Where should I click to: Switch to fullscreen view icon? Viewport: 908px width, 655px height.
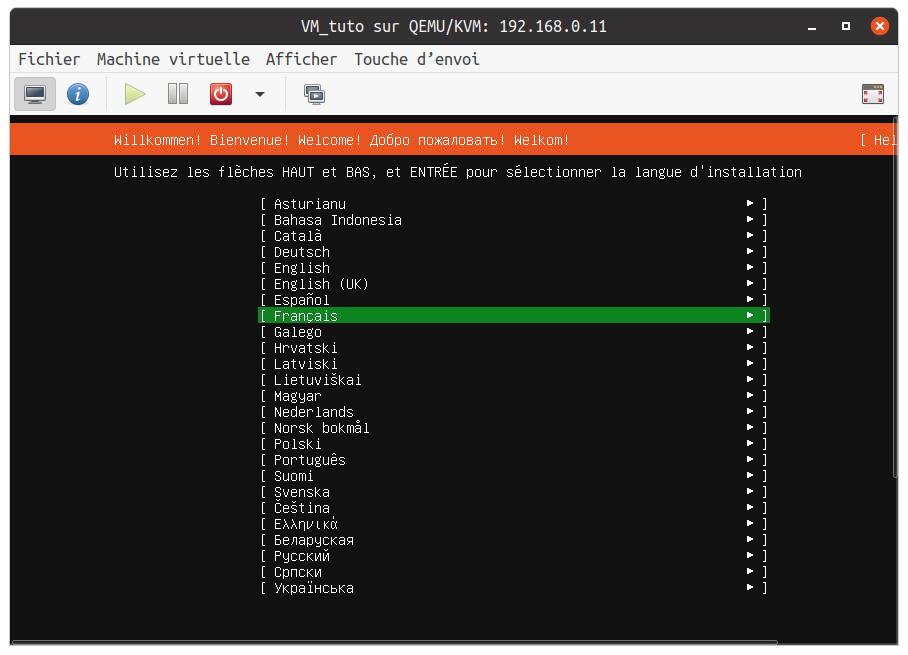click(x=872, y=94)
